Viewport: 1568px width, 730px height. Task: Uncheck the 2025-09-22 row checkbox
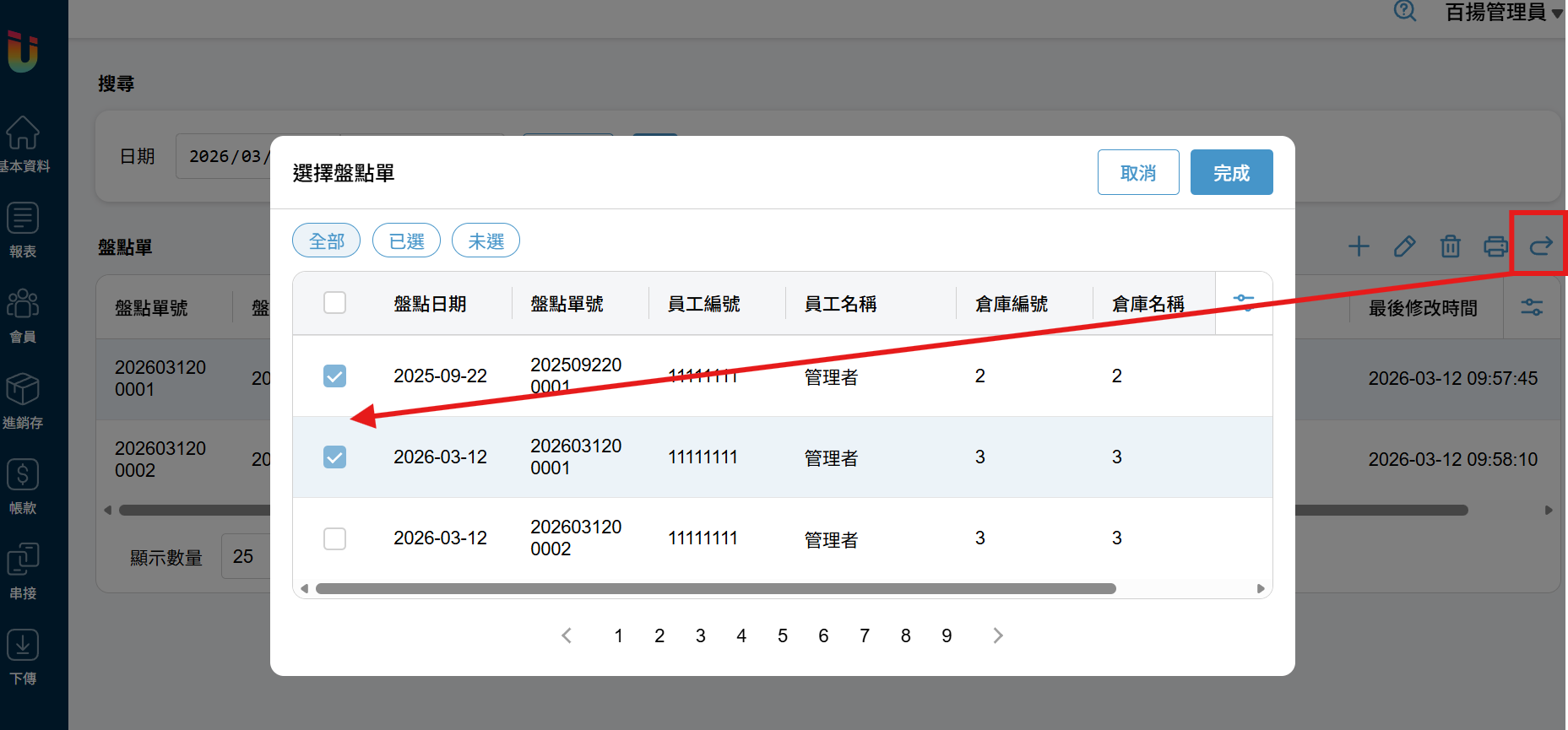pyautogui.click(x=334, y=376)
